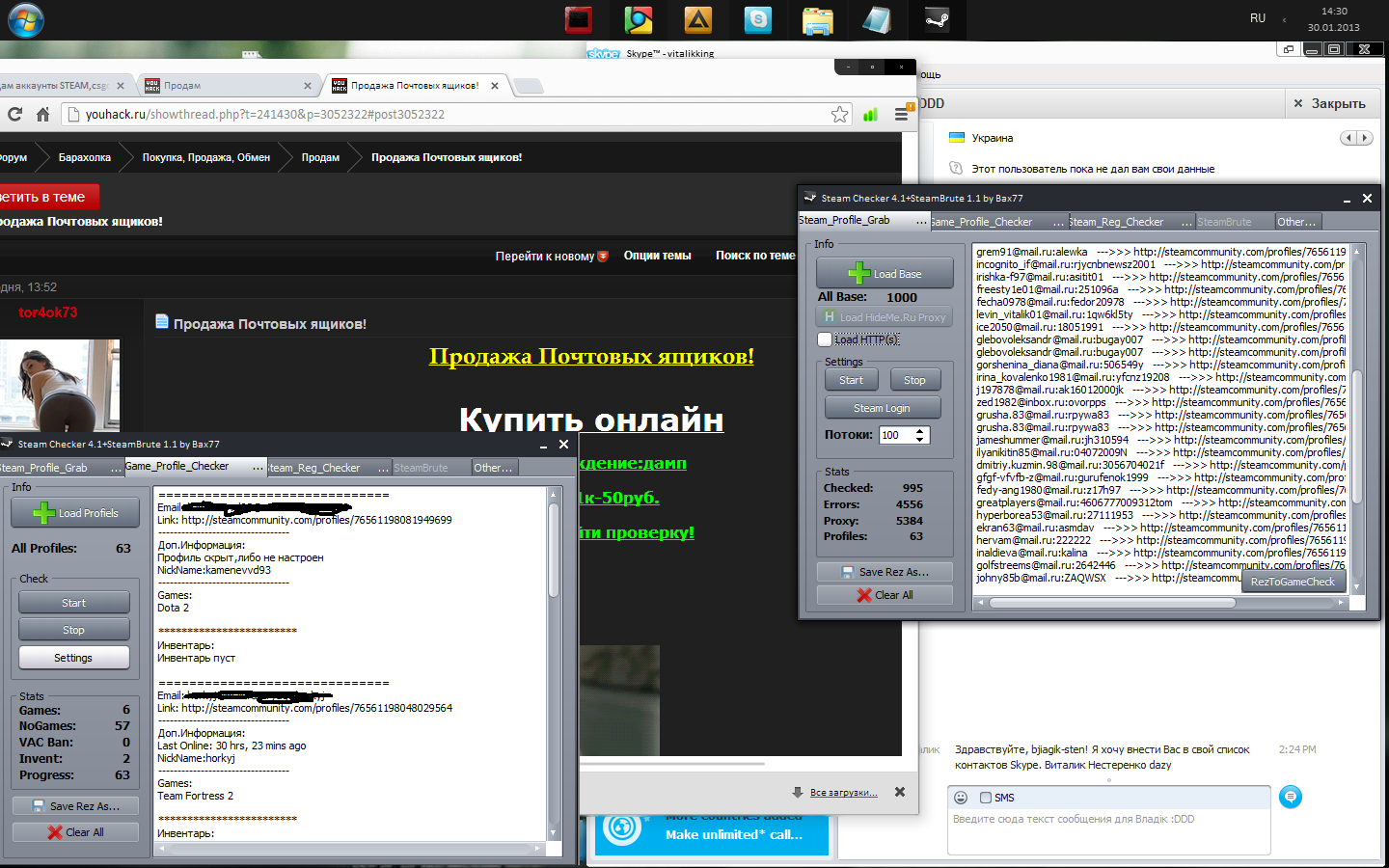Viewport: 1389px width, 868px height.
Task: Enable the Load HTTP(s) checkbox
Action: [825, 339]
